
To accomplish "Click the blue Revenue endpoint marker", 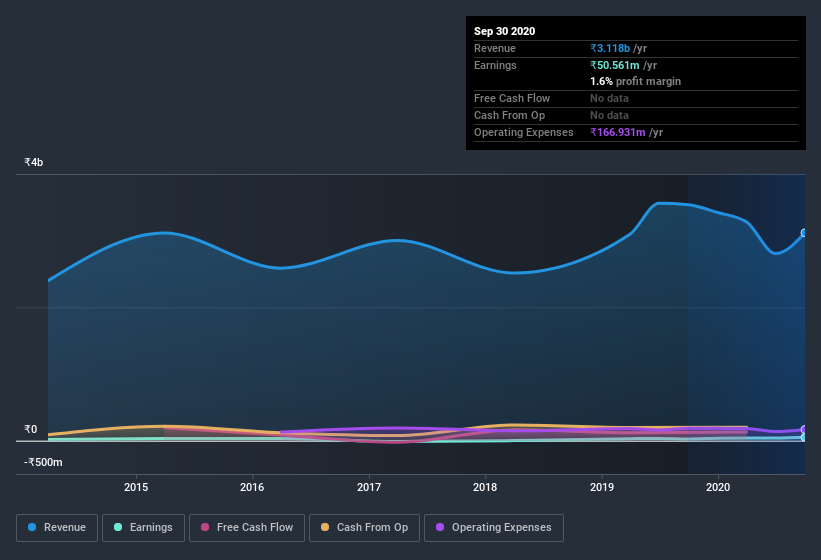I will click(804, 233).
